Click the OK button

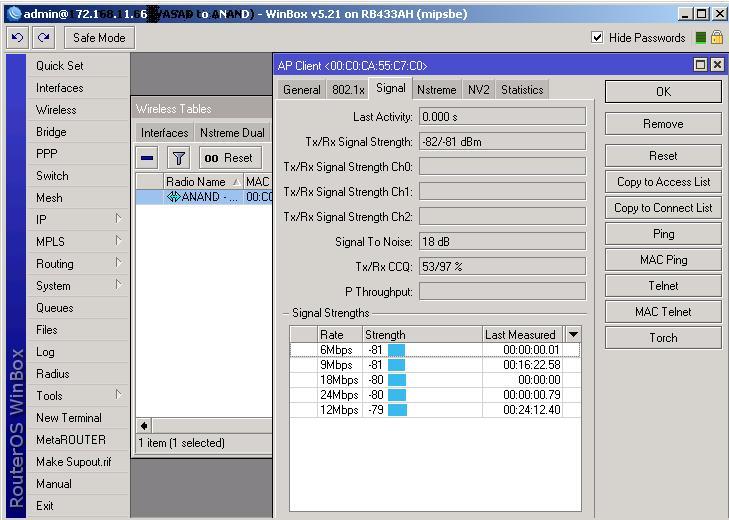pos(663,92)
